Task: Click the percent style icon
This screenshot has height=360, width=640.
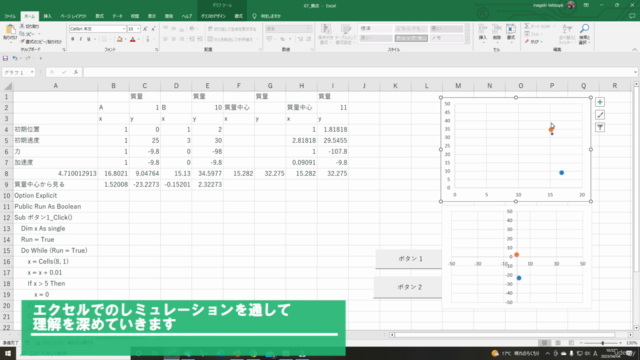Action: coord(282,39)
